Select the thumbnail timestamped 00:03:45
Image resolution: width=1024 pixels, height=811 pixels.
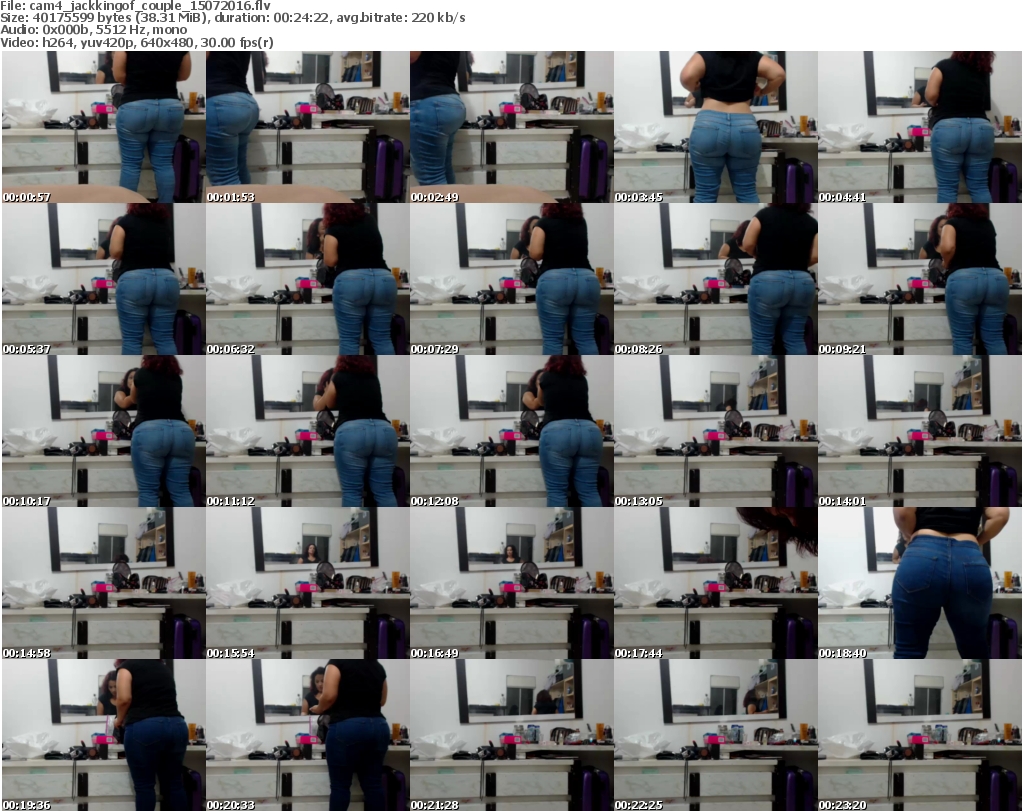coord(716,127)
